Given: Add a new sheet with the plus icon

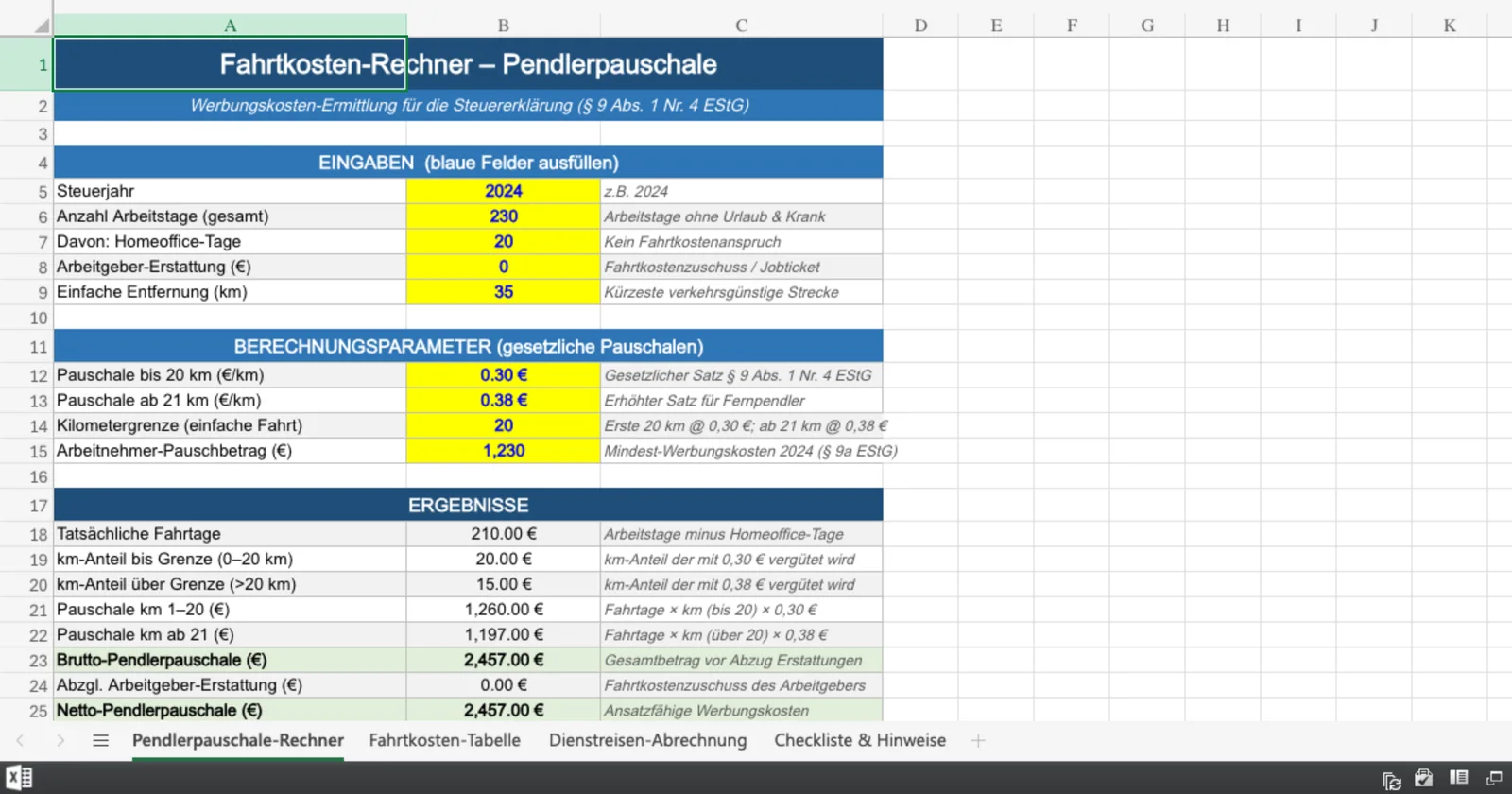Looking at the screenshot, I should point(978,741).
